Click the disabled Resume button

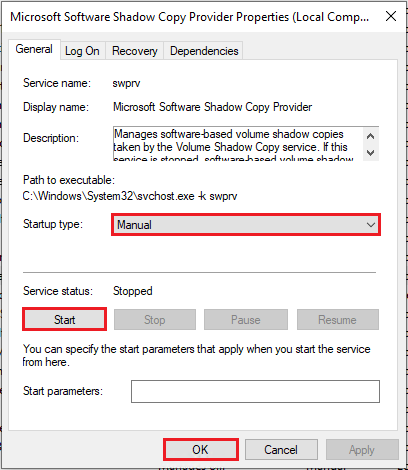click(337, 320)
